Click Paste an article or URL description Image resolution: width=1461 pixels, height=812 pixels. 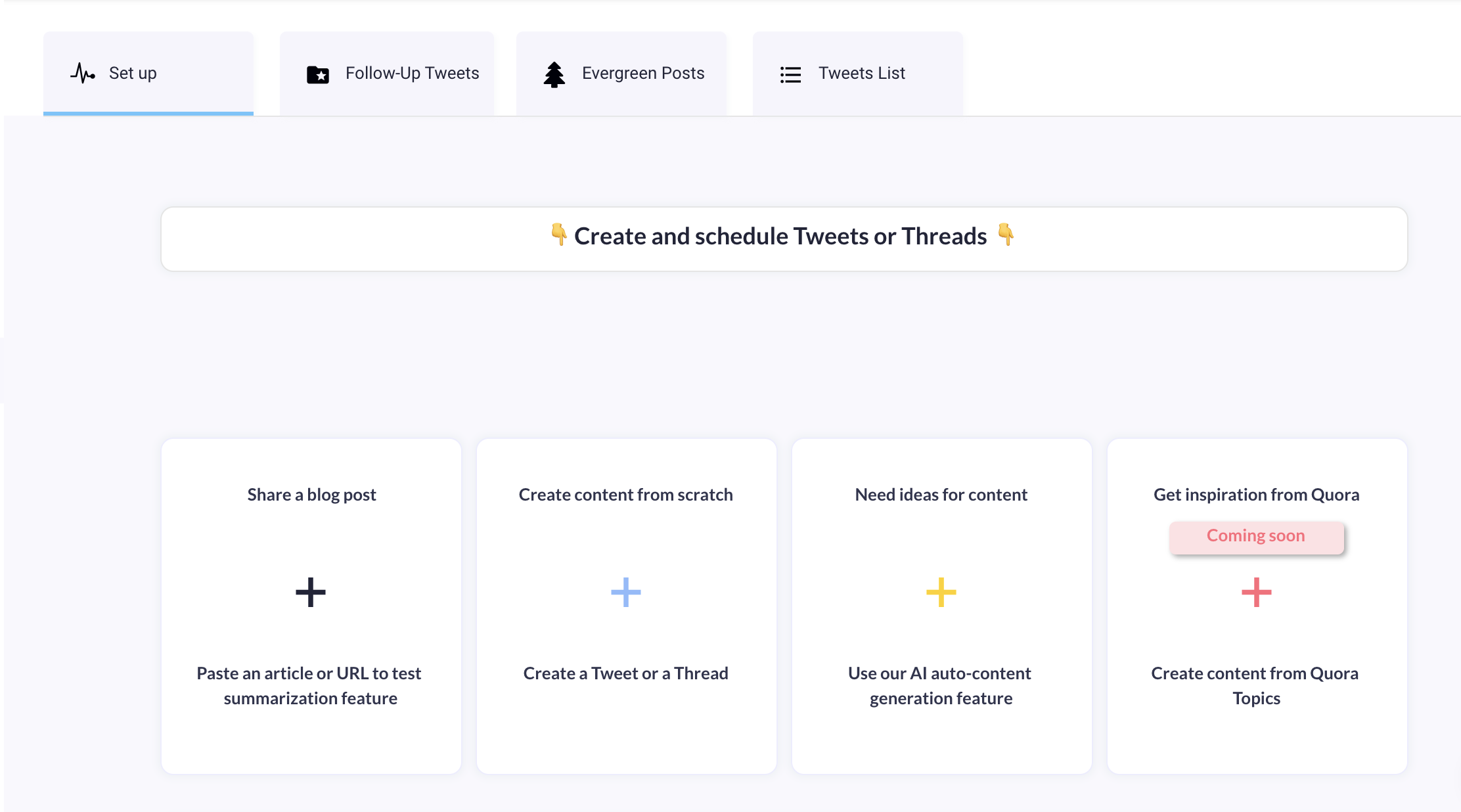[310, 686]
